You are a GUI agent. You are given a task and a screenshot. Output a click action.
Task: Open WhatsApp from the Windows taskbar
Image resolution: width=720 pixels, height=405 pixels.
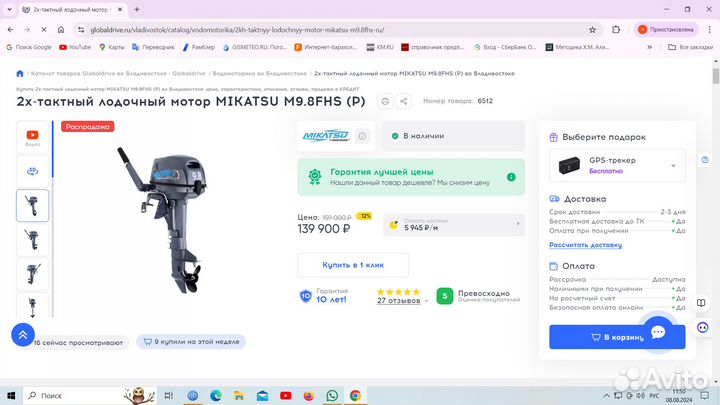[x=332, y=395]
